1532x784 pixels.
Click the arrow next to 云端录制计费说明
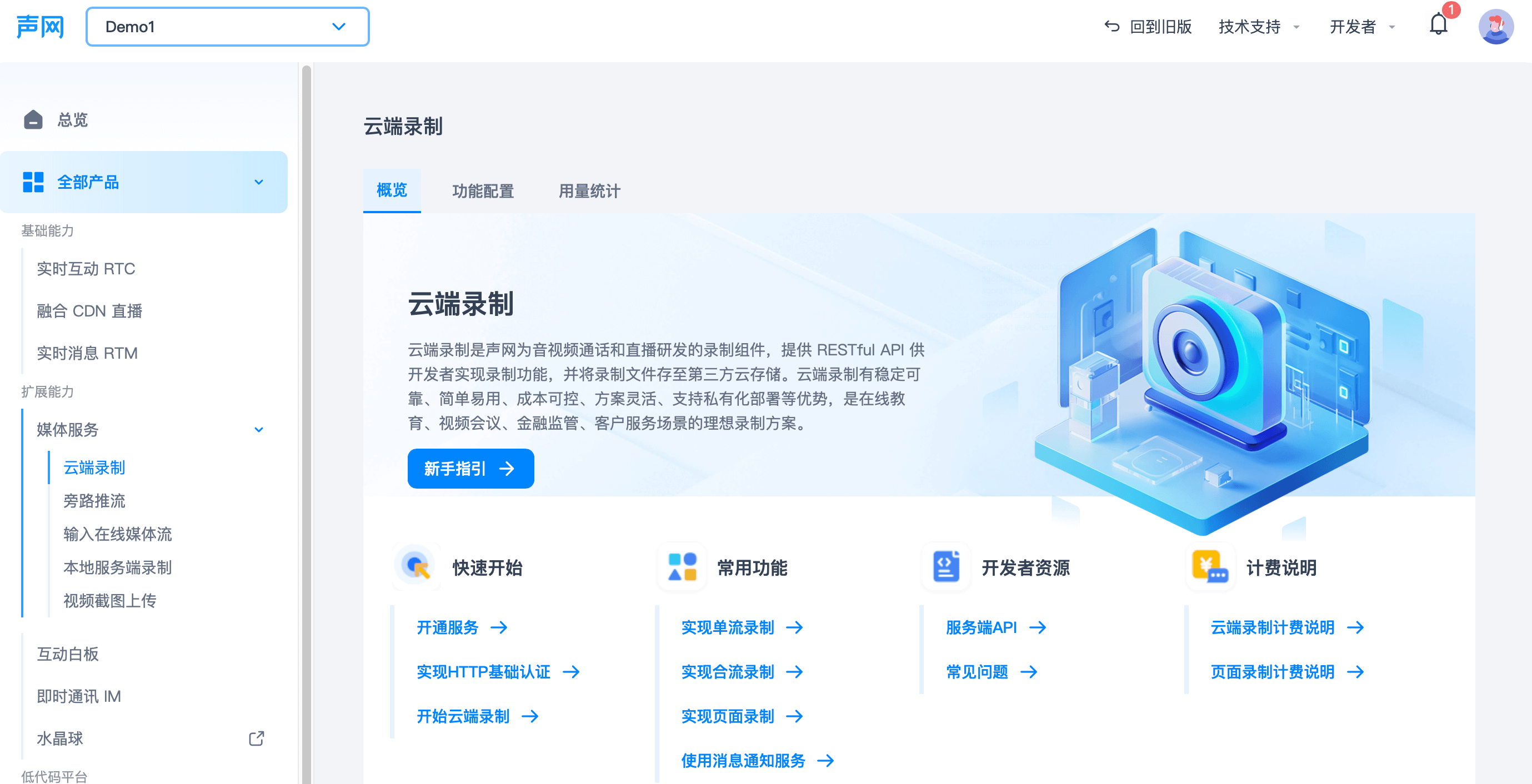[x=1356, y=627]
